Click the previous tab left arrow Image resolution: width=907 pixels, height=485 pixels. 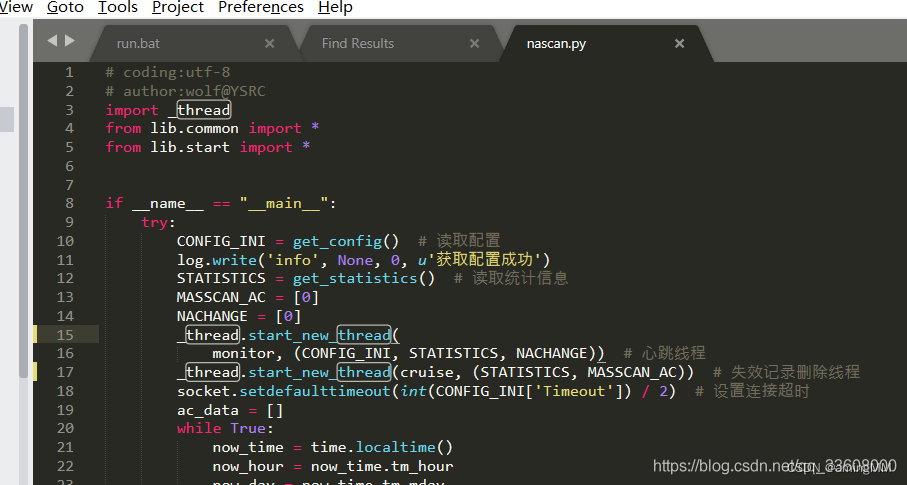point(52,41)
